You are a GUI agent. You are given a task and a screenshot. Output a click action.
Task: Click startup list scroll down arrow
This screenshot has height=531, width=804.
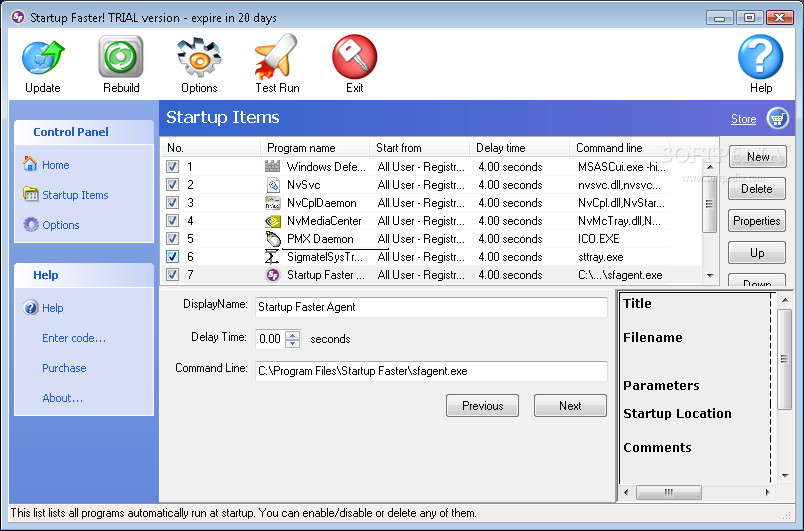tap(710, 275)
